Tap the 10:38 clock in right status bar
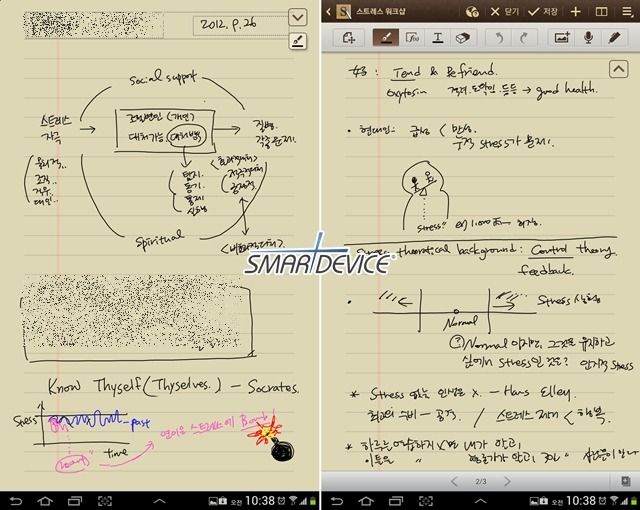Image resolution: width=640 pixels, height=510 pixels. pos(580,501)
